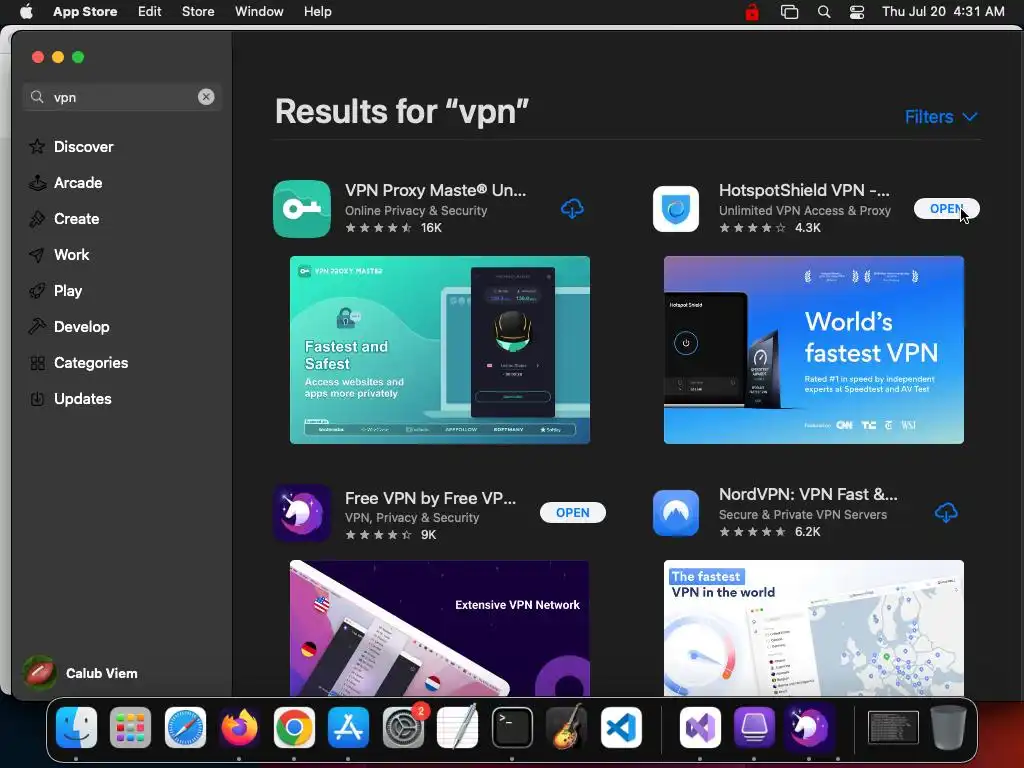Screen dimensions: 1024x768
Task: Go to the Arcade section
Action: 65,183
